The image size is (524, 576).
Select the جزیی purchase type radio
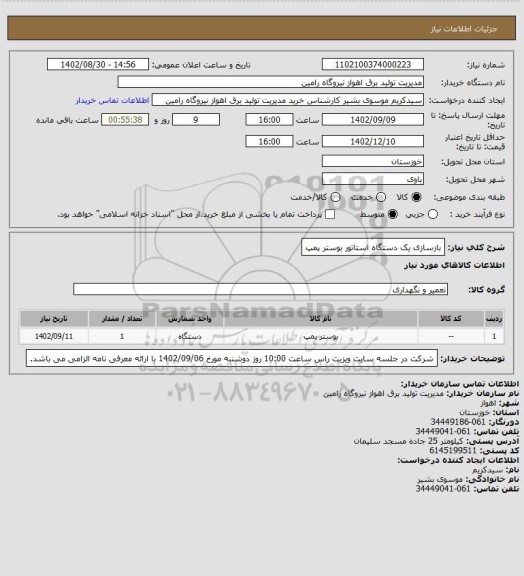(433, 214)
